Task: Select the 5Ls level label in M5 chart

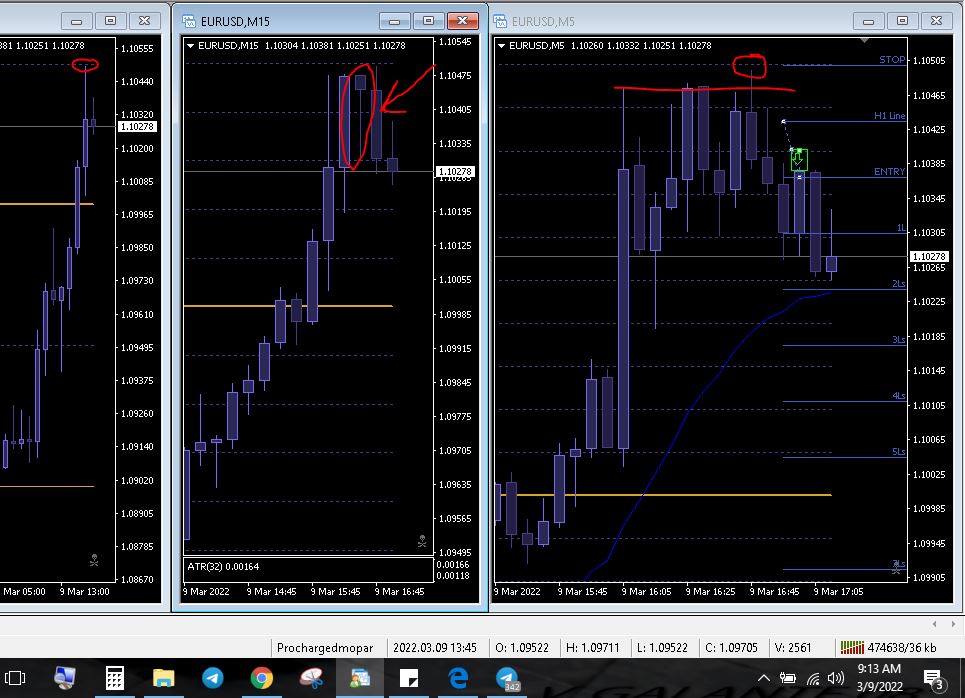Action: point(899,452)
